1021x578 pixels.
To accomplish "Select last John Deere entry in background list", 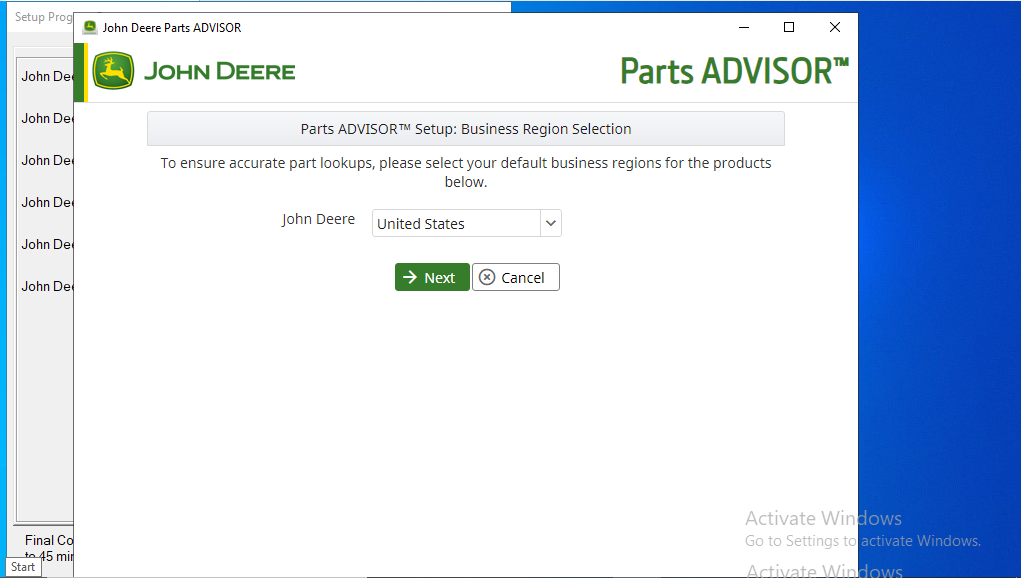I will pyautogui.click(x=48, y=286).
